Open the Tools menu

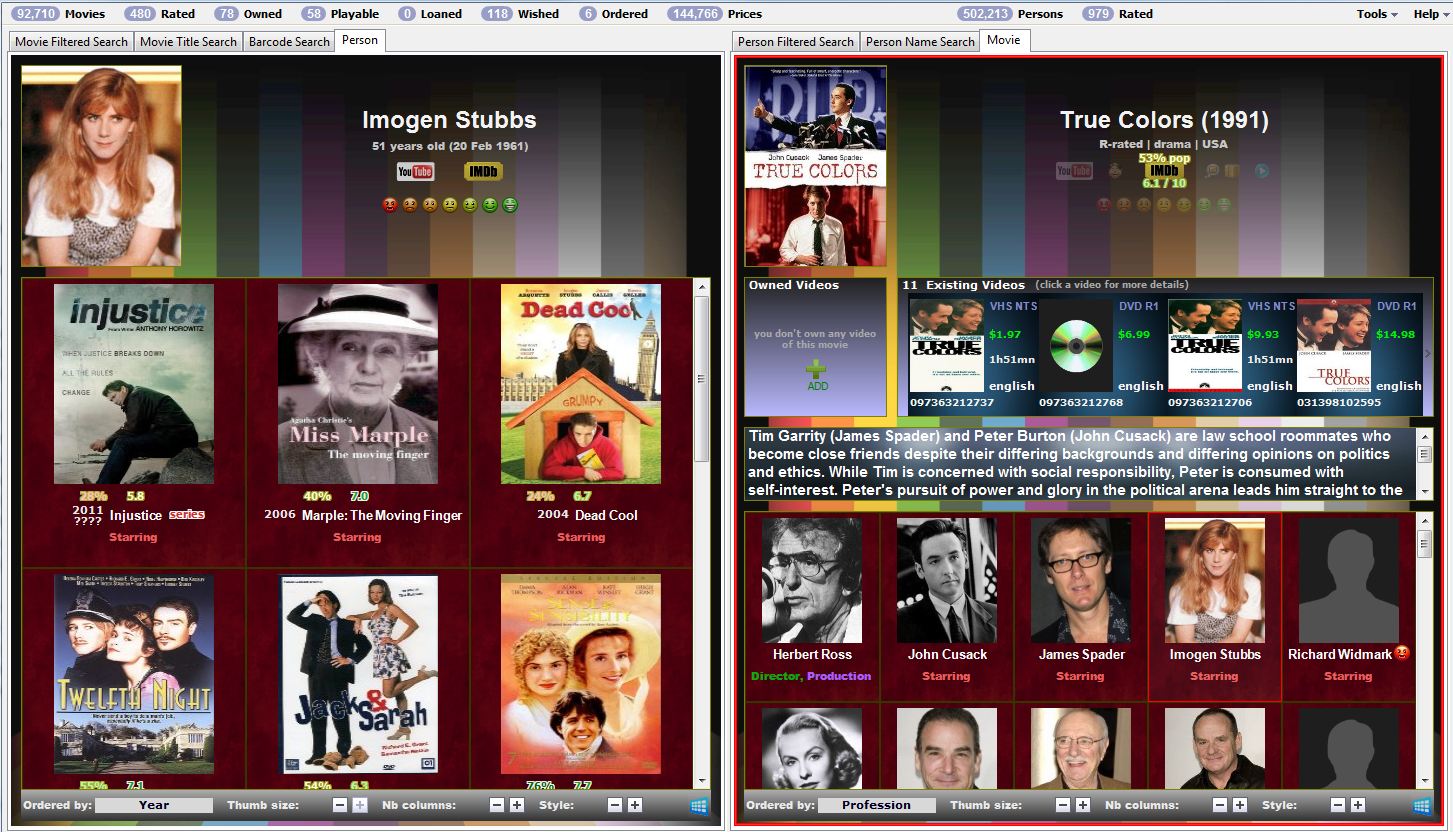[1377, 14]
